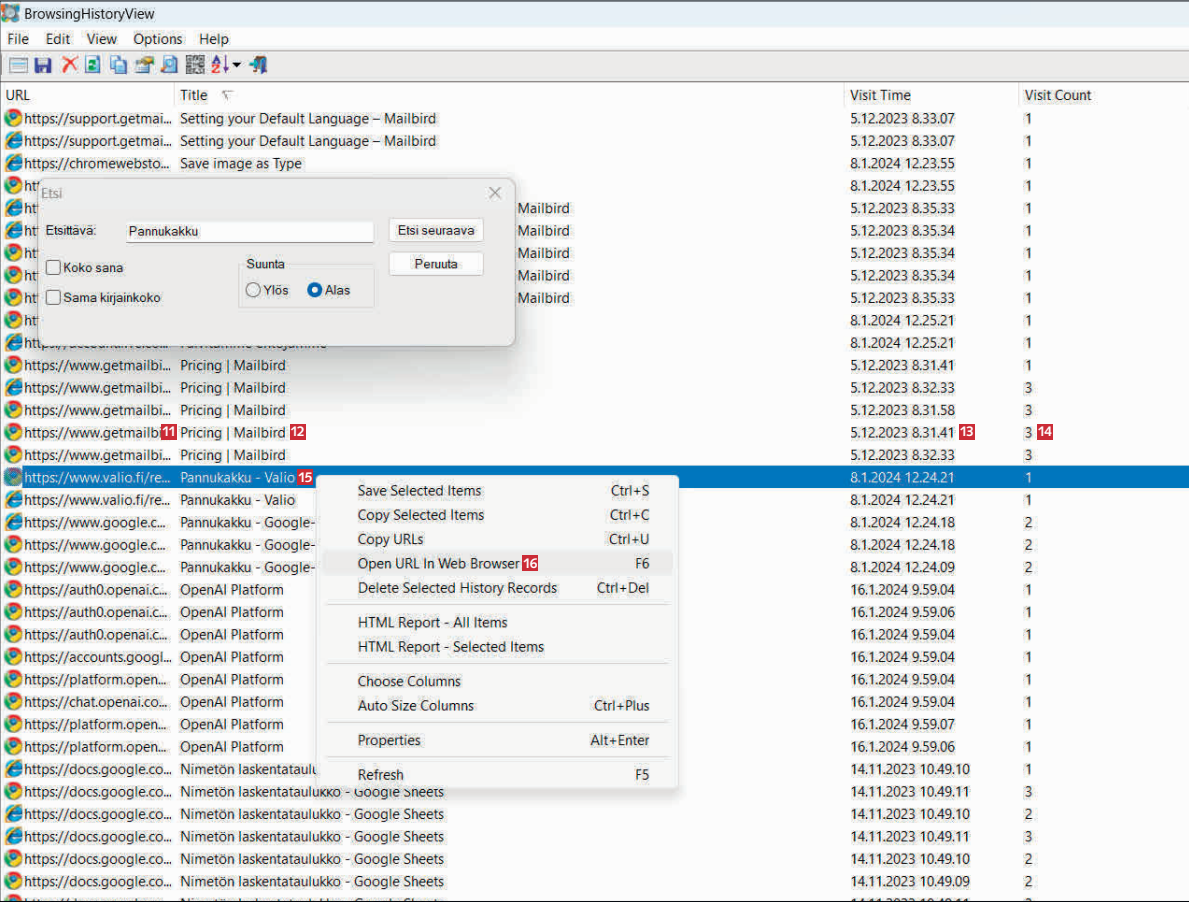Click the Properties toolbar icon
The width and height of the screenshot is (1189, 902).
coord(144,65)
